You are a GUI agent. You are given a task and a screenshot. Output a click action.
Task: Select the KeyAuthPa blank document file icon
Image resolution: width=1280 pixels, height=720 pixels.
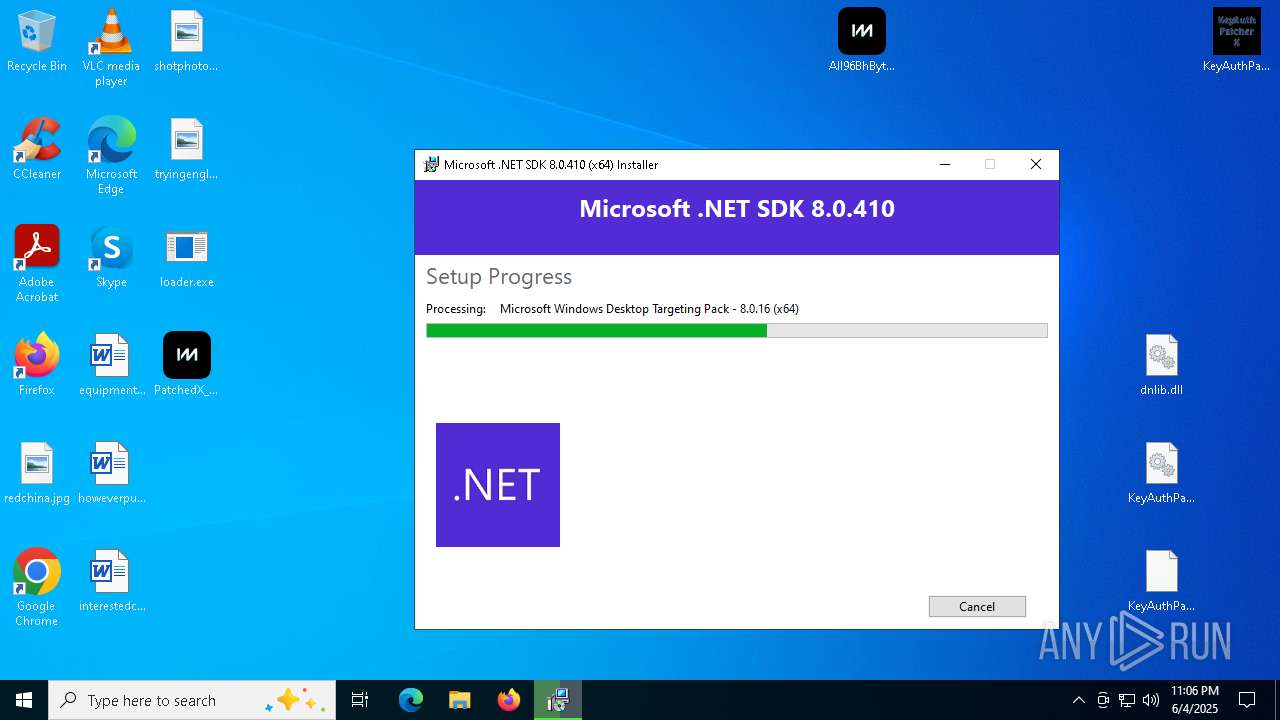(1161, 582)
